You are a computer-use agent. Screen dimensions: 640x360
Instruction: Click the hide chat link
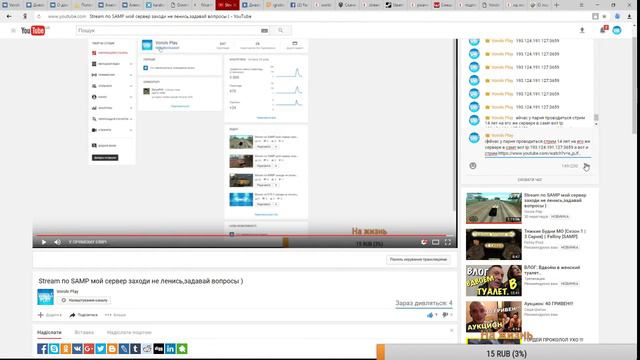click(530, 180)
